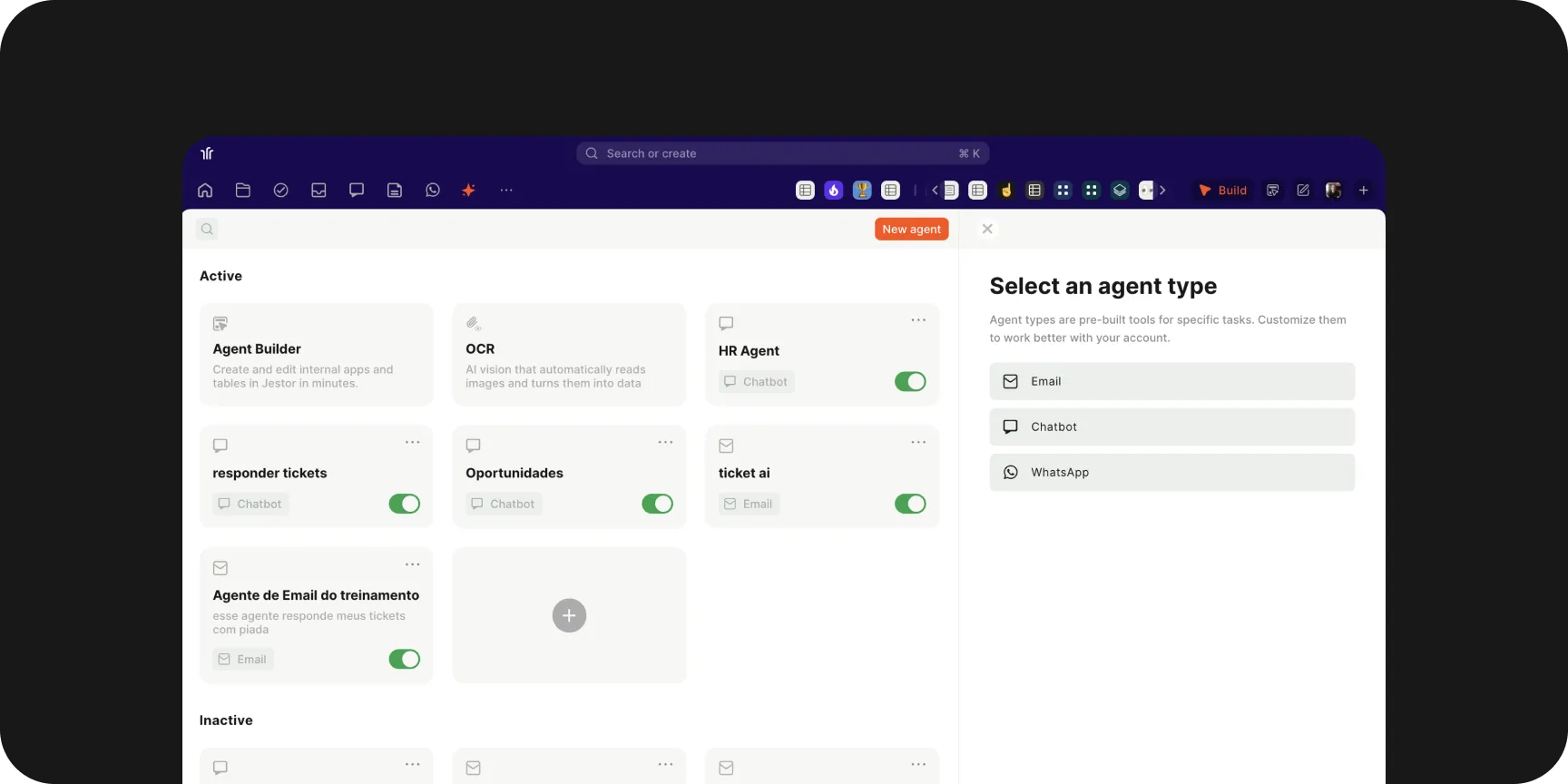Turn off the Oportunidades agent toggle

[x=657, y=504]
